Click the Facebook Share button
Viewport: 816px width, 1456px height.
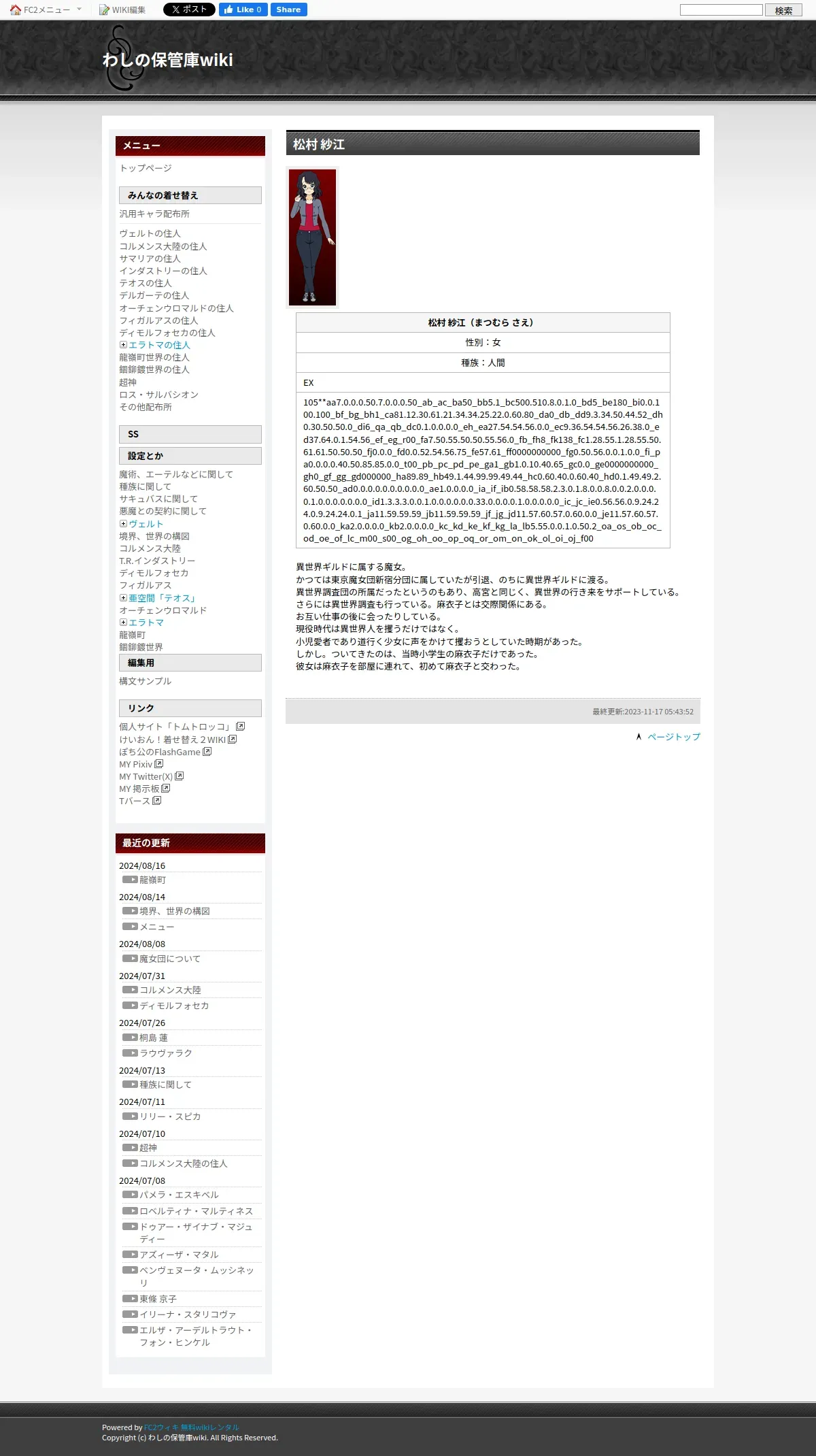(x=288, y=10)
